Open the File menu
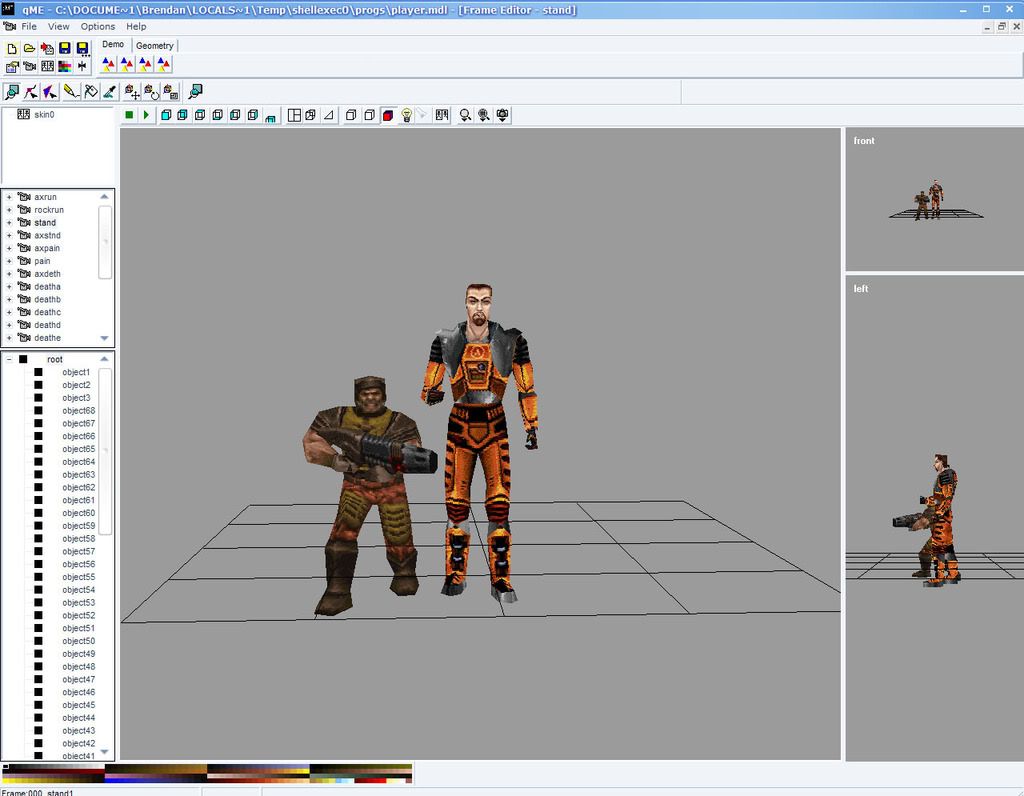 pos(29,27)
